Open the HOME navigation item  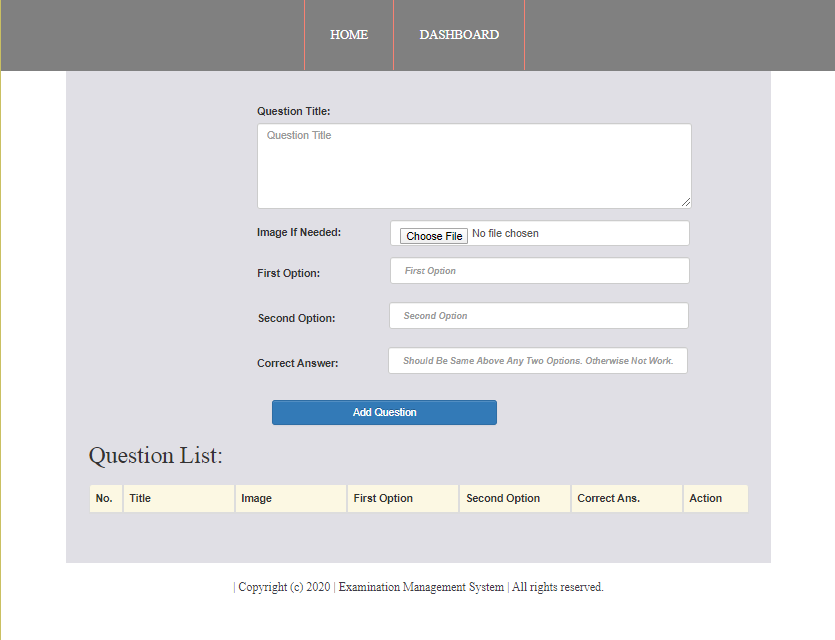click(349, 35)
